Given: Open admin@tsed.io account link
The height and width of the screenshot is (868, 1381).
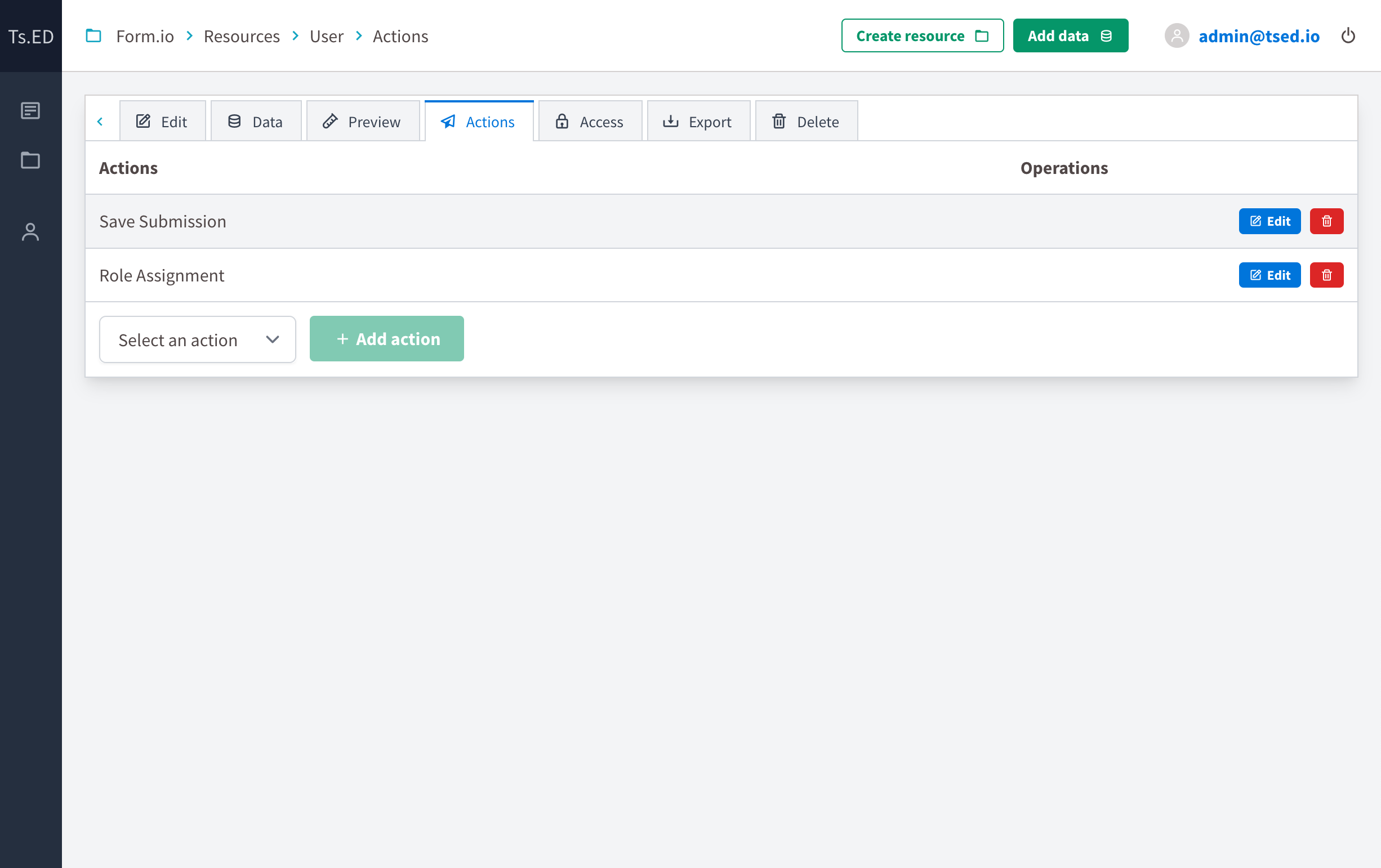Looking at the screenshot, I should (1259, 35).
